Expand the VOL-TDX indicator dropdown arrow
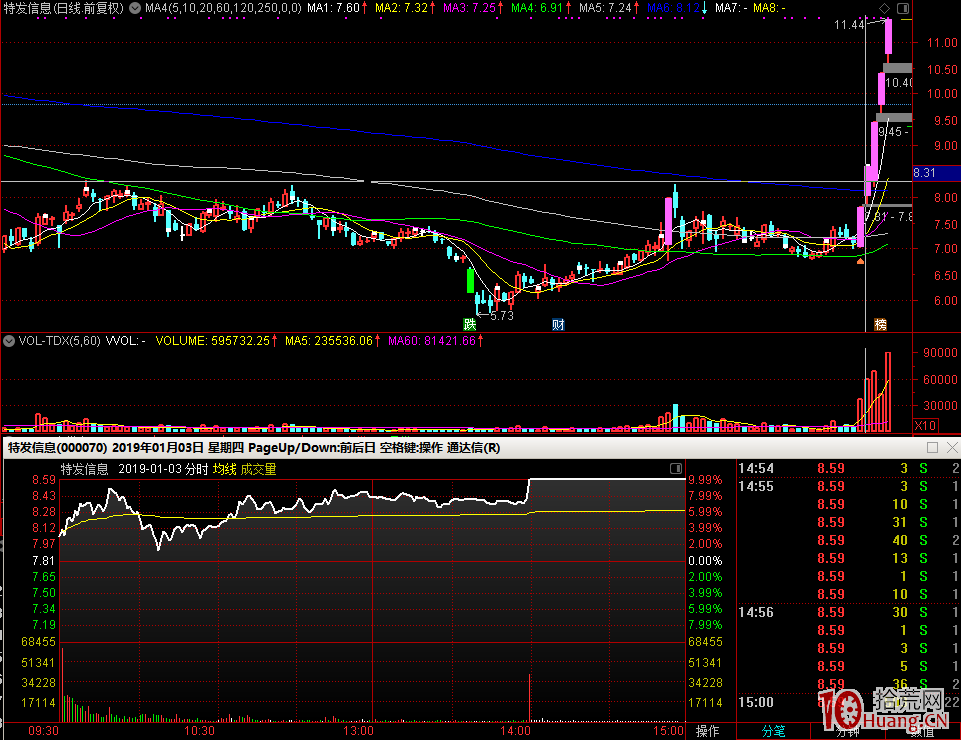 (9, 341)
